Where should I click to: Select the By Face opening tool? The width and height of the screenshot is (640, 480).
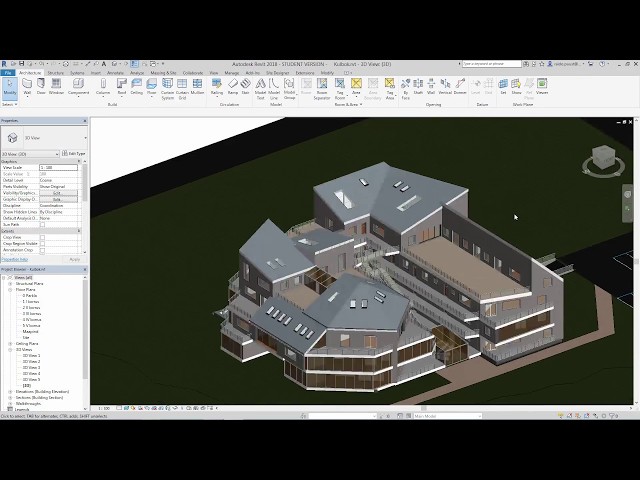pos(405,89)
